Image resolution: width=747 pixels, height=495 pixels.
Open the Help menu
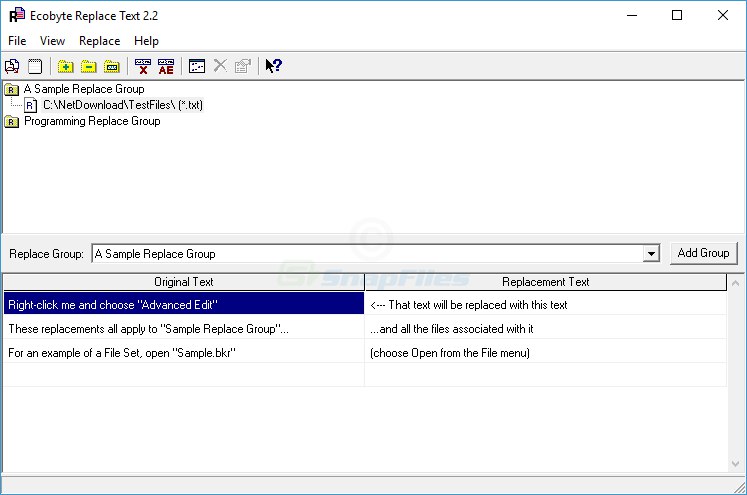tap(146, 41)
